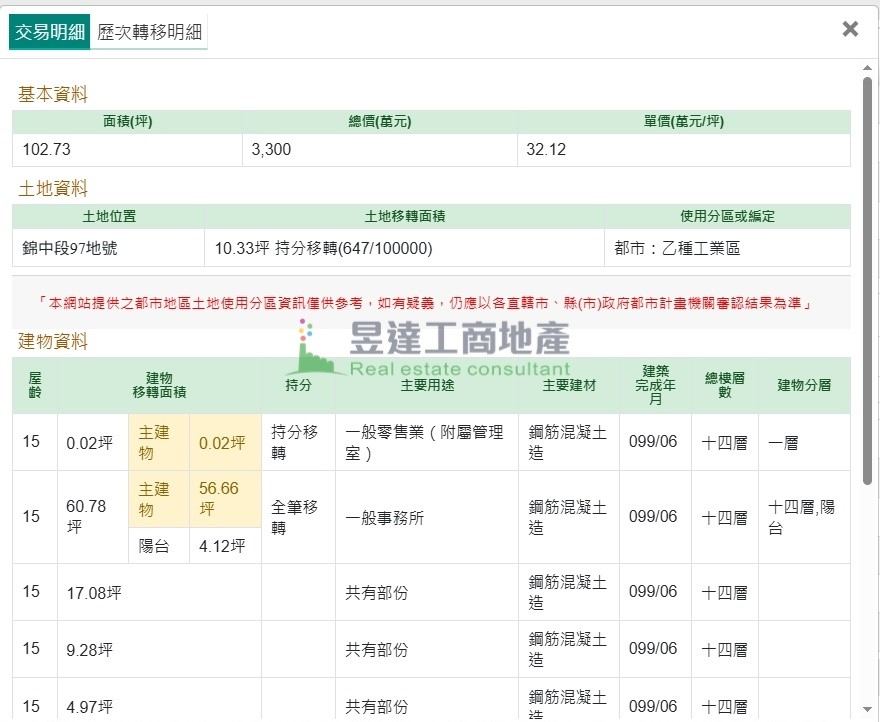
Task: Open the 歷次轉移明細 tab
Action: point(149,32)
